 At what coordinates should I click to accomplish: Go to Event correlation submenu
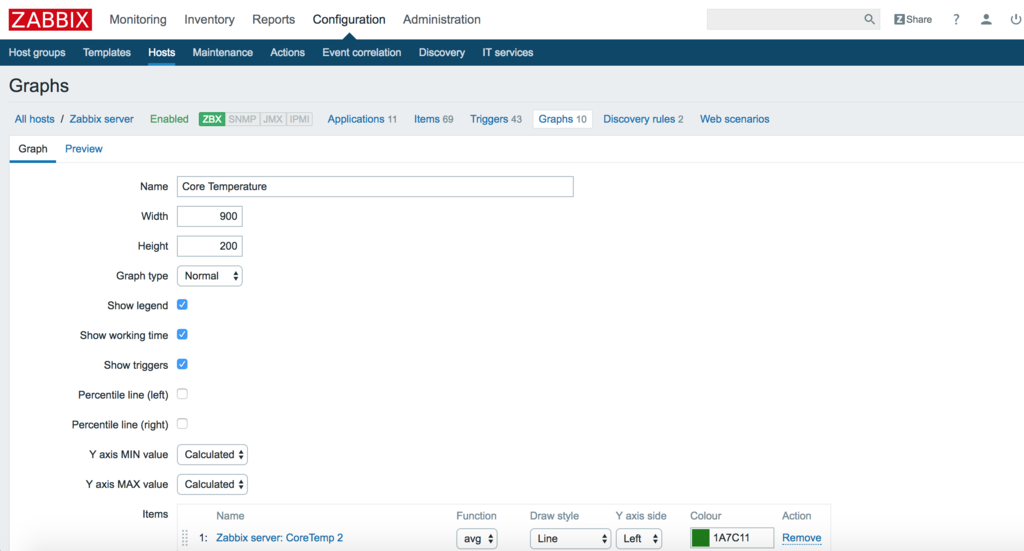(362, 52)
